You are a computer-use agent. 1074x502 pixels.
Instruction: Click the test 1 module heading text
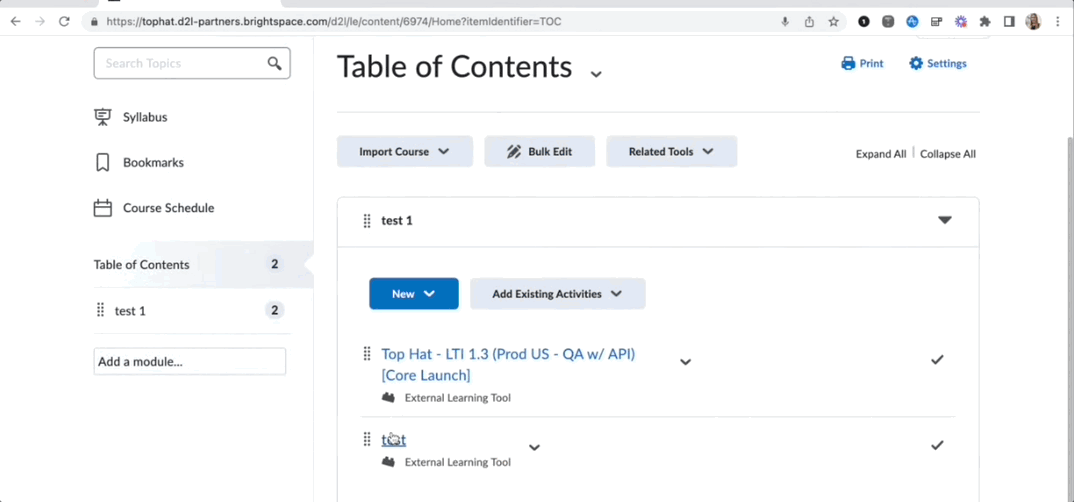pos(397,221)
